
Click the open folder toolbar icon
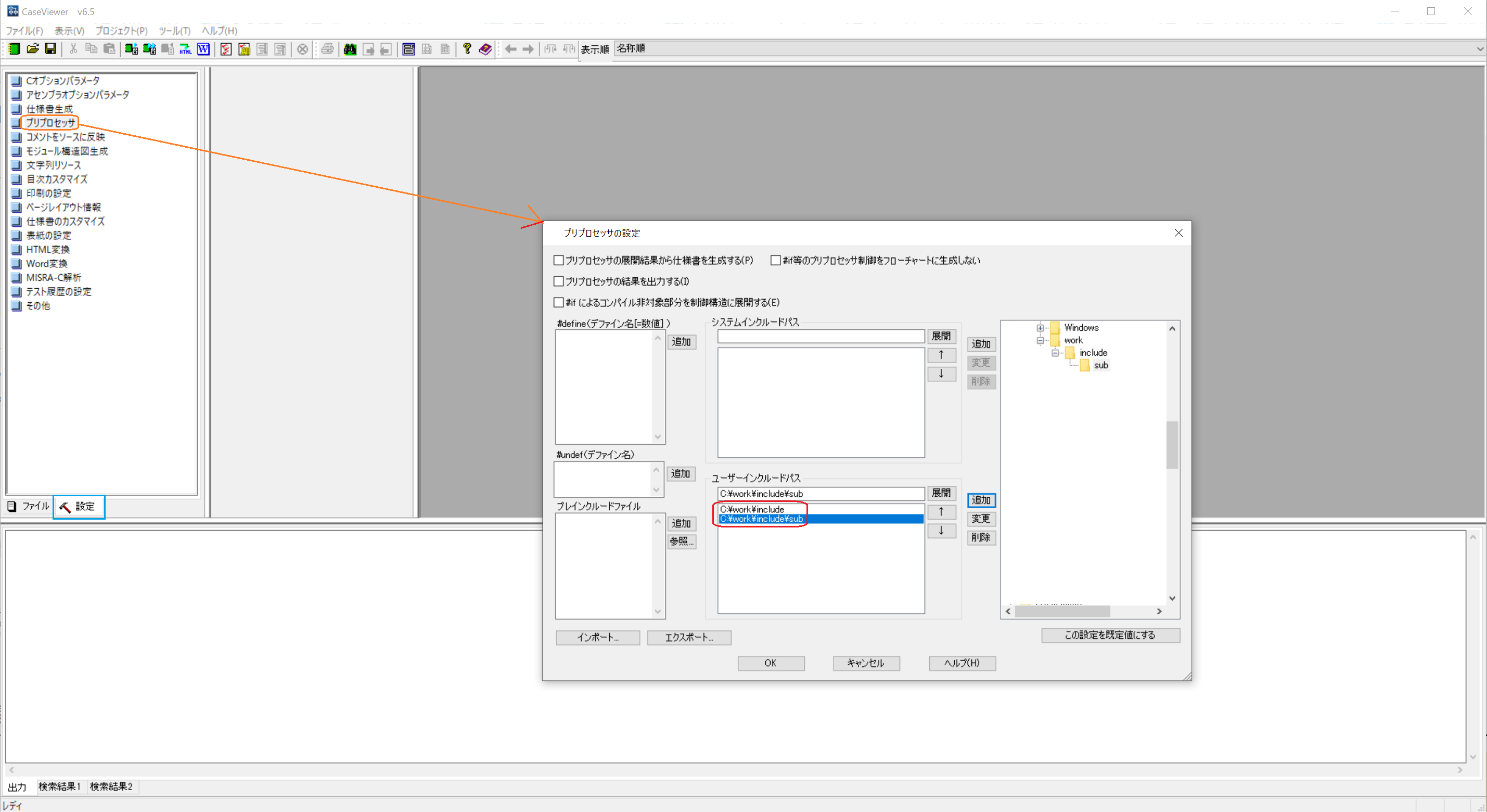[33, 49]
